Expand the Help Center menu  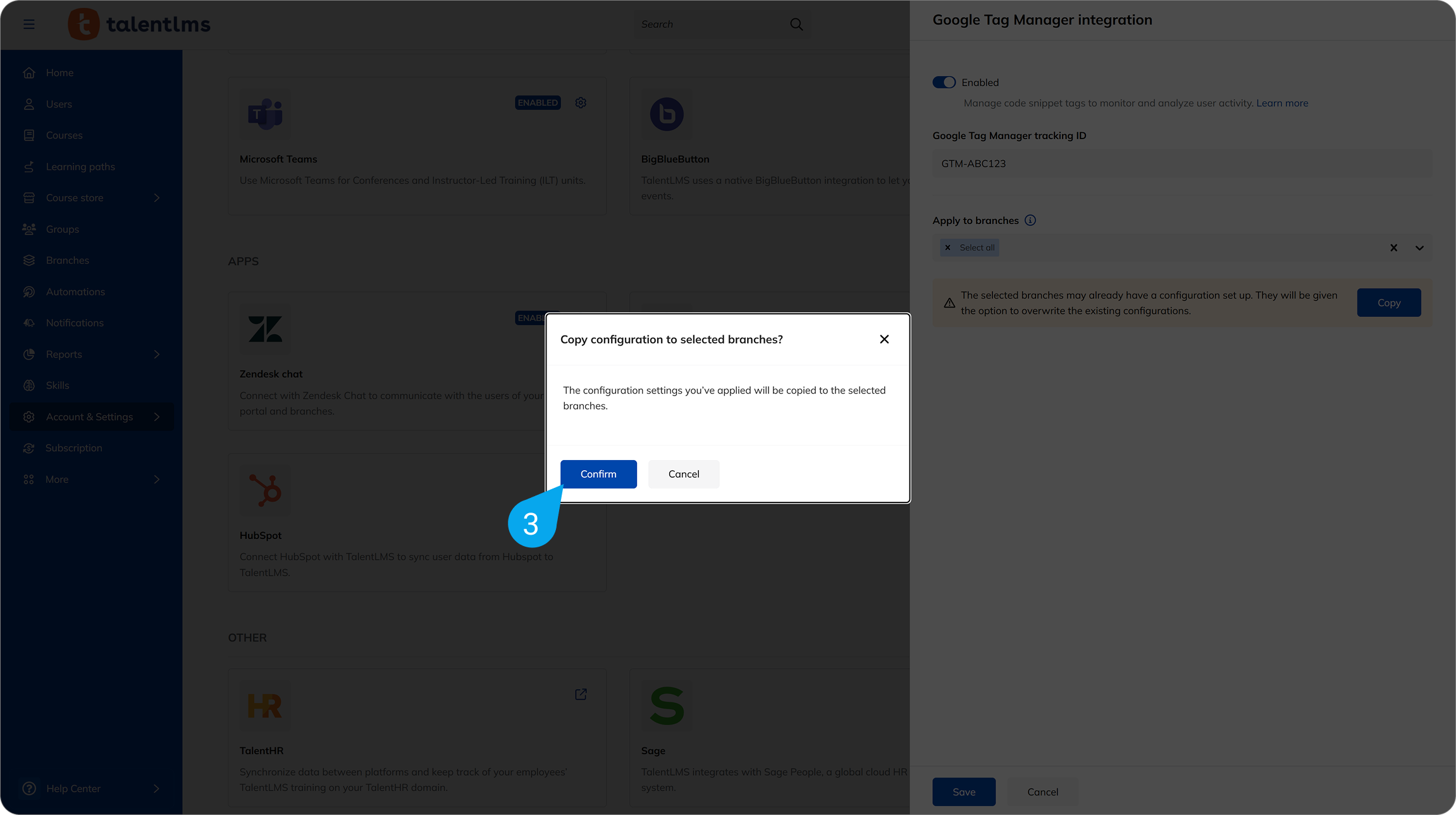click(157, 788)
